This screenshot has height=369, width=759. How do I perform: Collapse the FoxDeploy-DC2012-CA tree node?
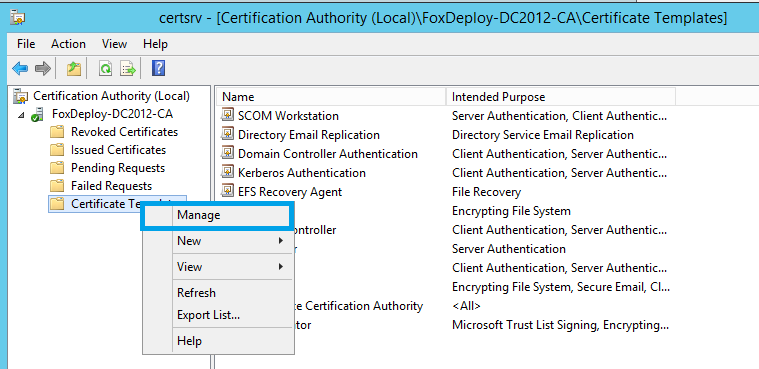pyautogui.click(x=21, y=116)
